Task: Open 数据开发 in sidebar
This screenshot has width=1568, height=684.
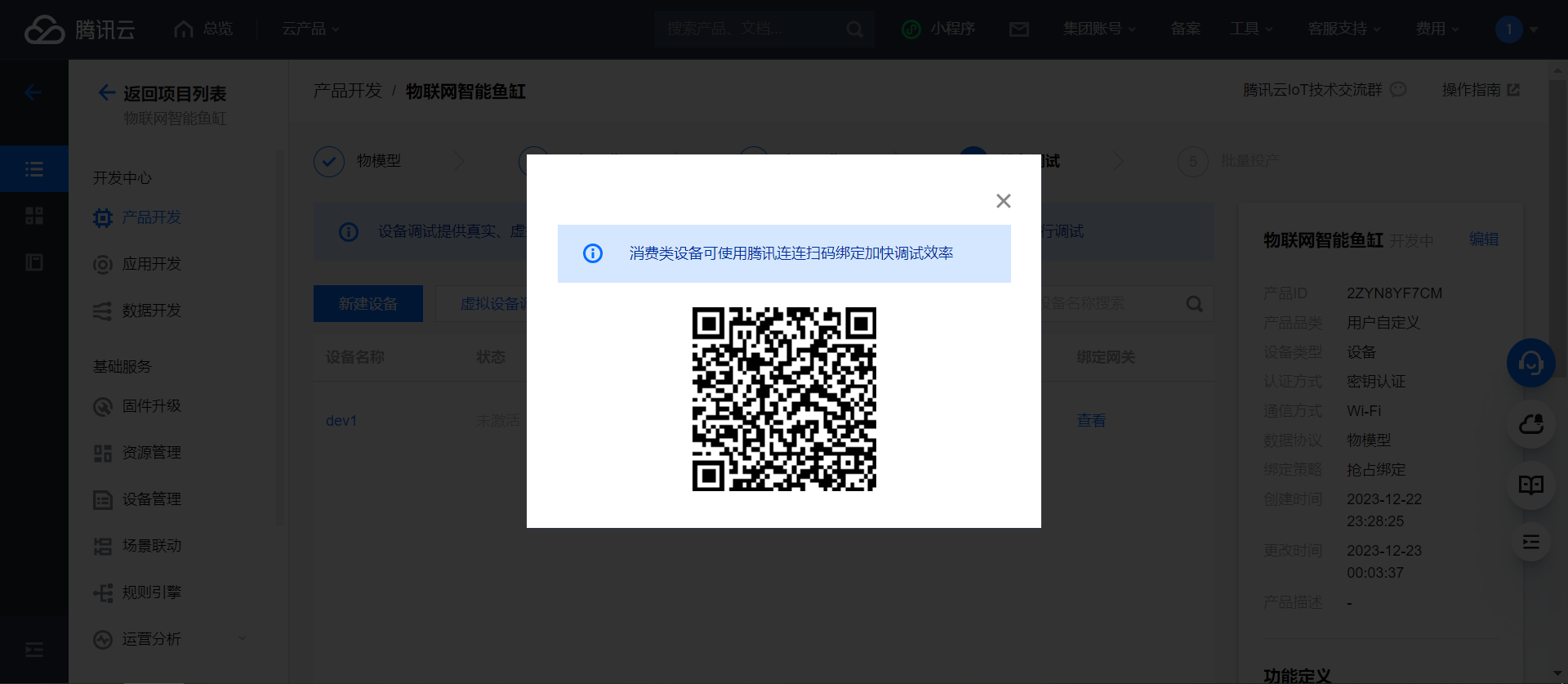Action: click(x=152, y=311)
